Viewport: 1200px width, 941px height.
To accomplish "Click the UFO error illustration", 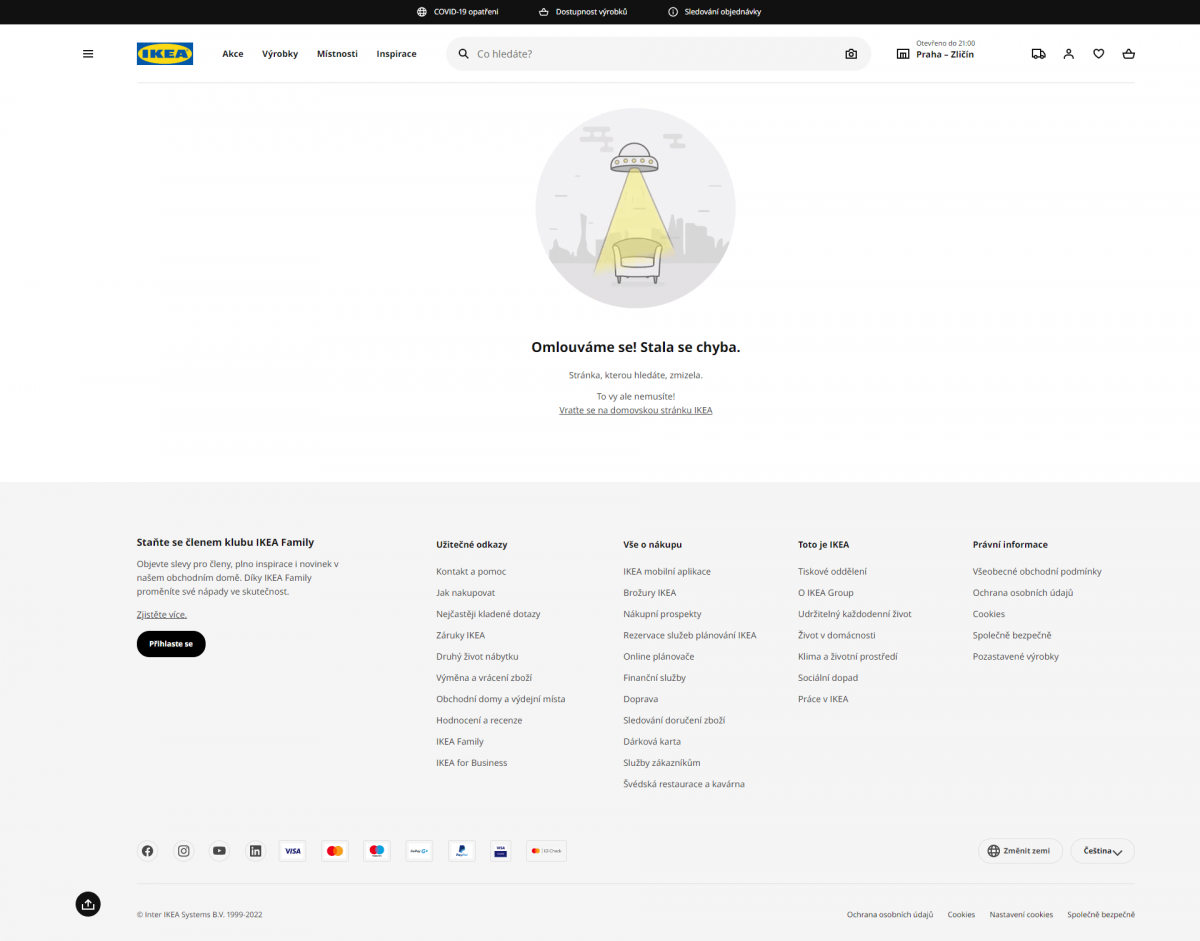I will pyautogui.click(x=636, y=208).
